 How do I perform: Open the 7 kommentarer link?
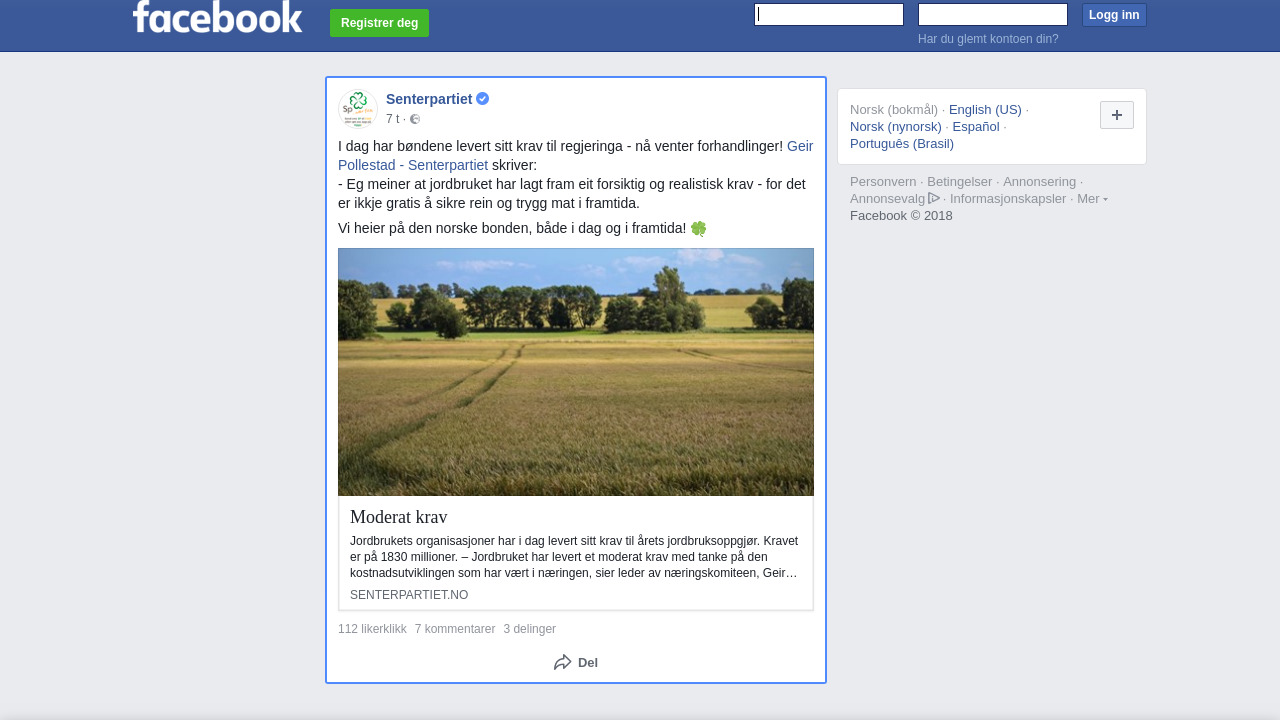point(455,629)
